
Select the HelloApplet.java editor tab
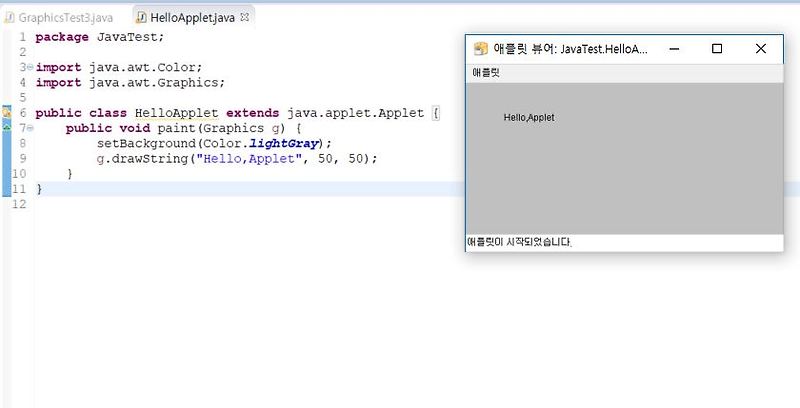[192, 18]
